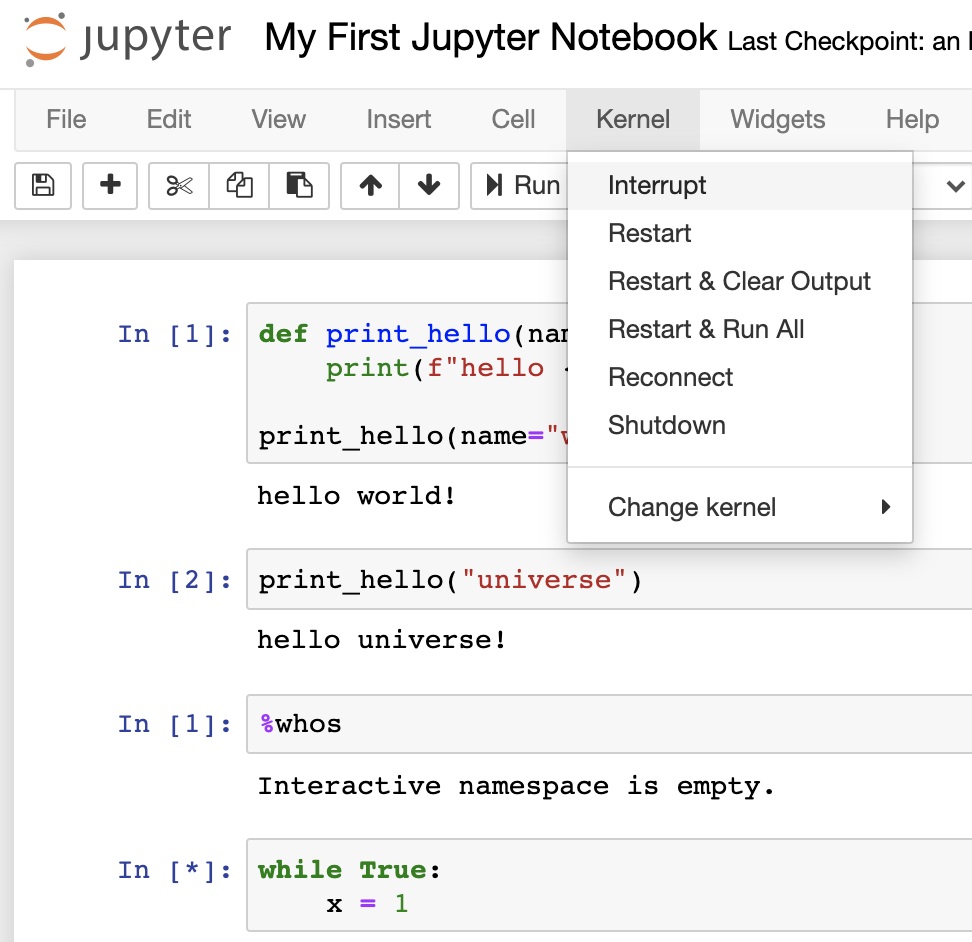Click the 'hello universe!' output text

[382, 640]
